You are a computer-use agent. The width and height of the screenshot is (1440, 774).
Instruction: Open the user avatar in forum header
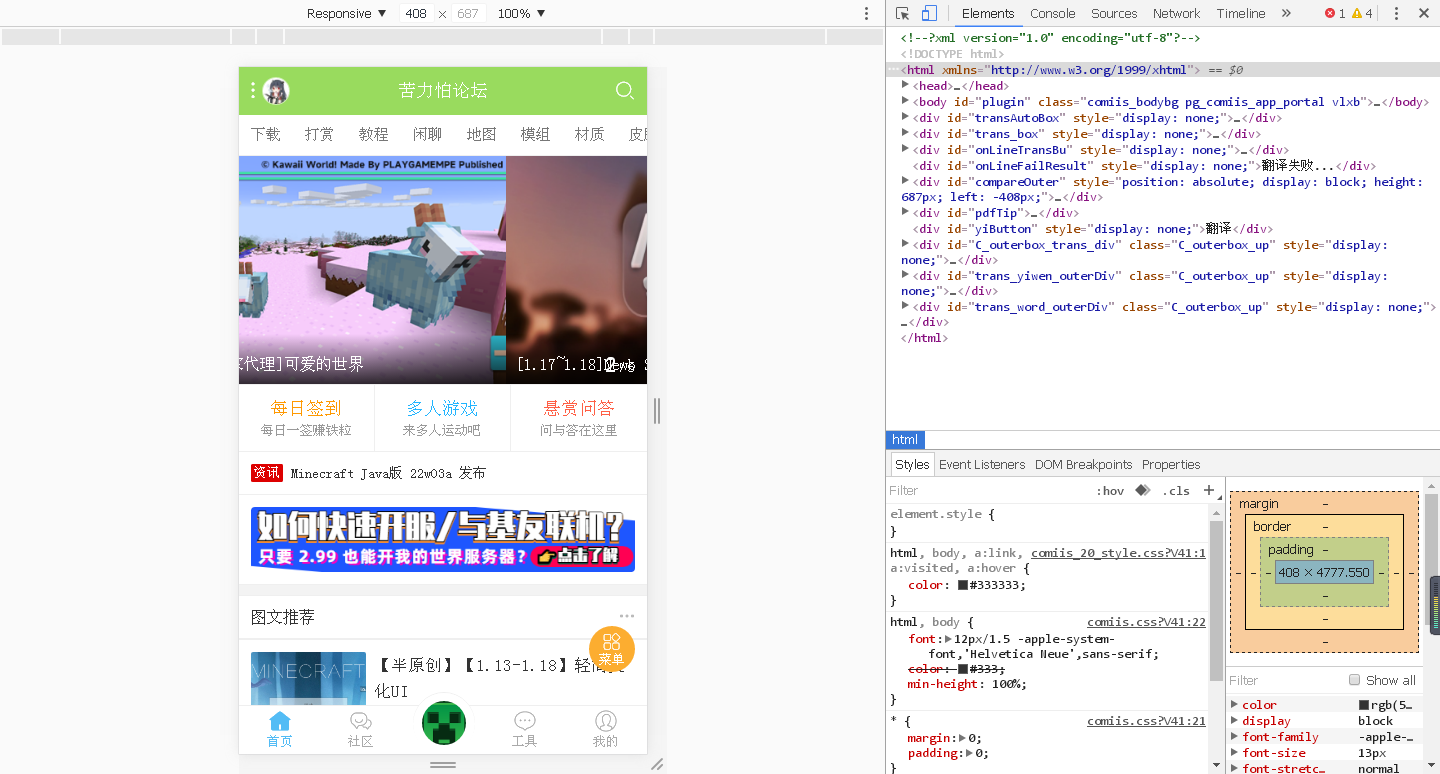(276, 91)
